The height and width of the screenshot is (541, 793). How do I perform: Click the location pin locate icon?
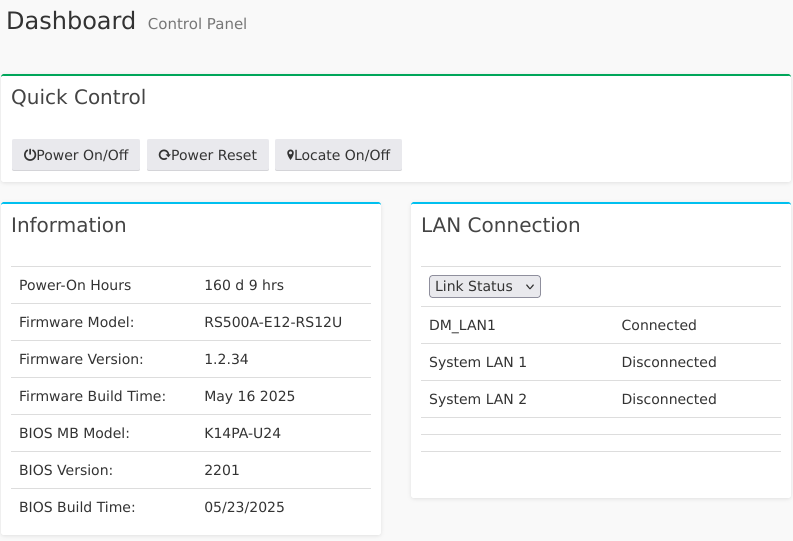point(290,156)
